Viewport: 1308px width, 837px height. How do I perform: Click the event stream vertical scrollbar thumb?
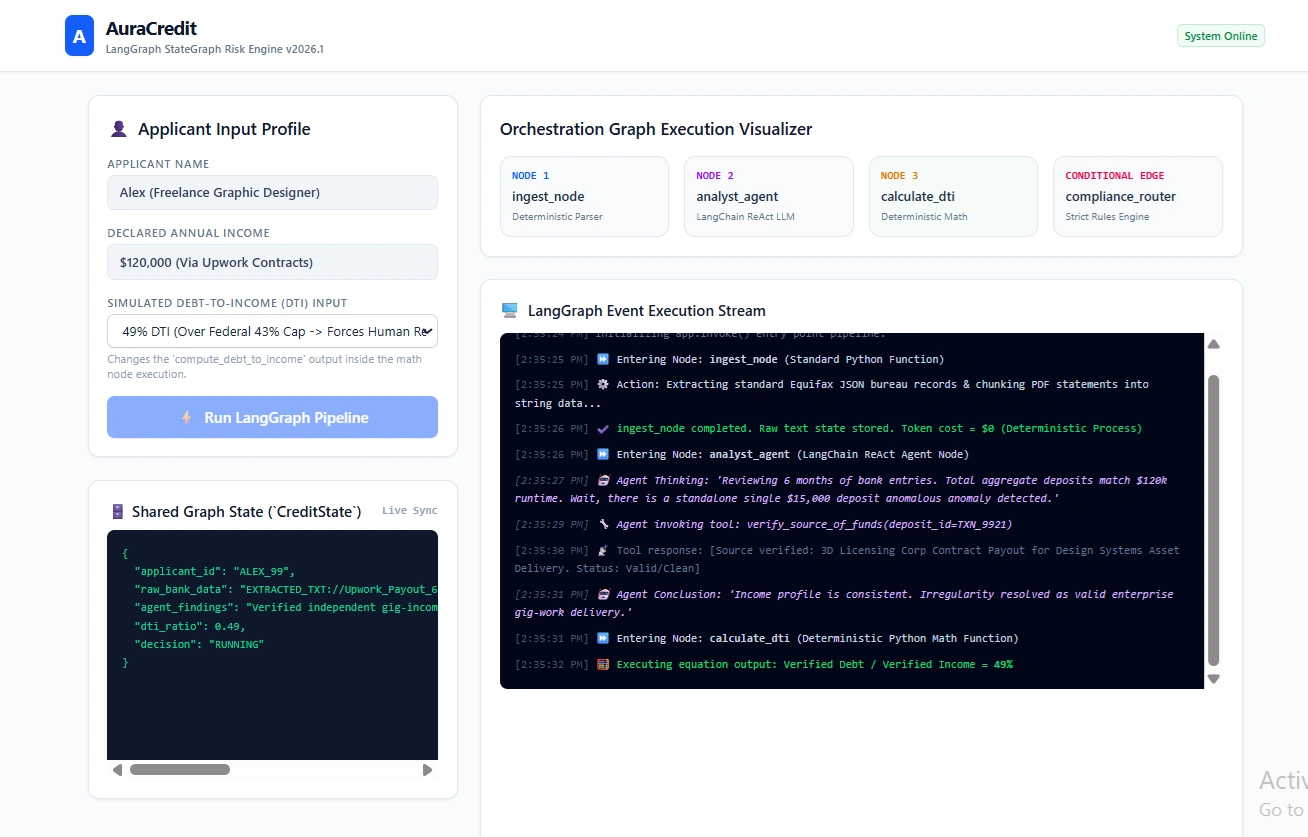1214,520
